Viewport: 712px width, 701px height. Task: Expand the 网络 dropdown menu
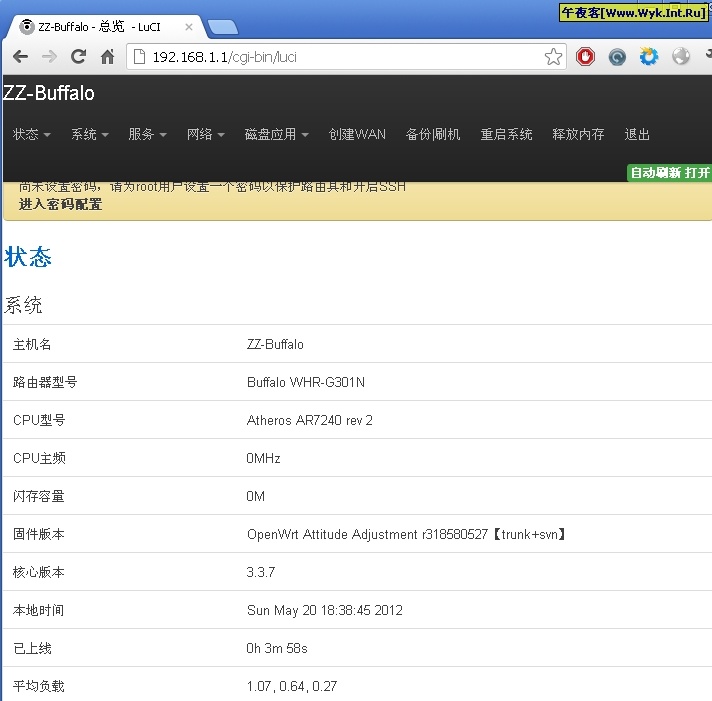[x=205, y=134]
